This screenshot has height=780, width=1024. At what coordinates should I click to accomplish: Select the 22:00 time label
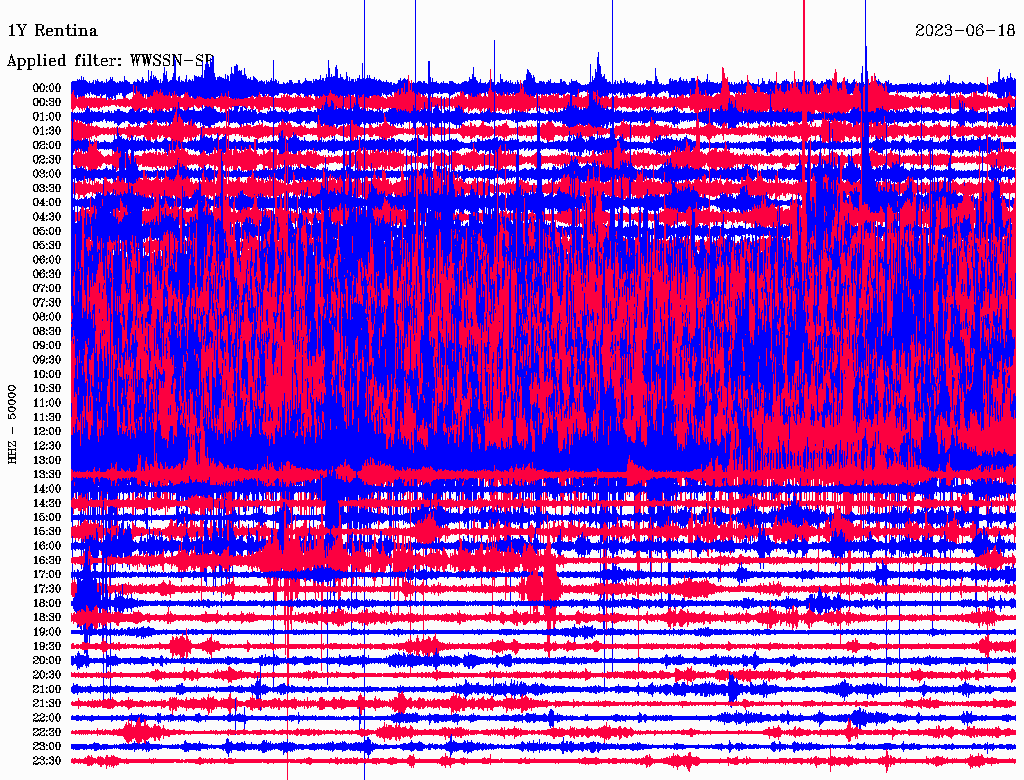point(47,719)
